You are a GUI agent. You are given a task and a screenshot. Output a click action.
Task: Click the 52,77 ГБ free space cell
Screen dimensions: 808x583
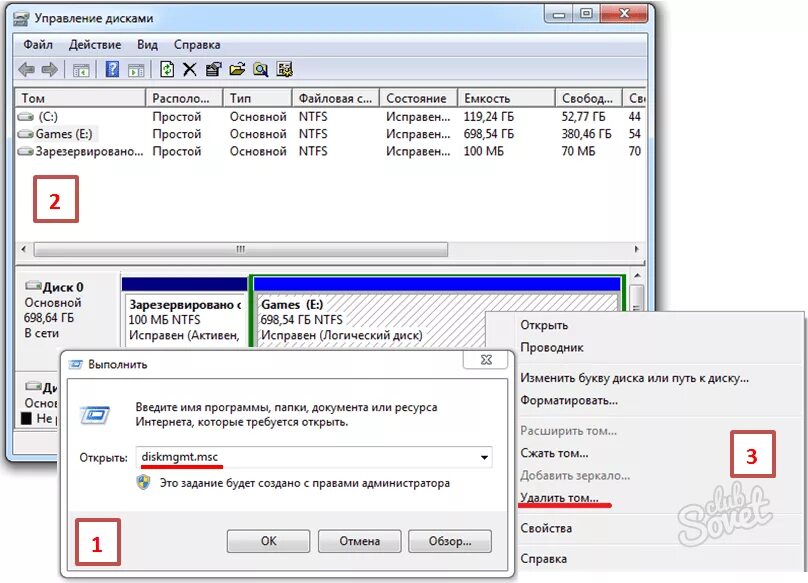tap(583, 117)
